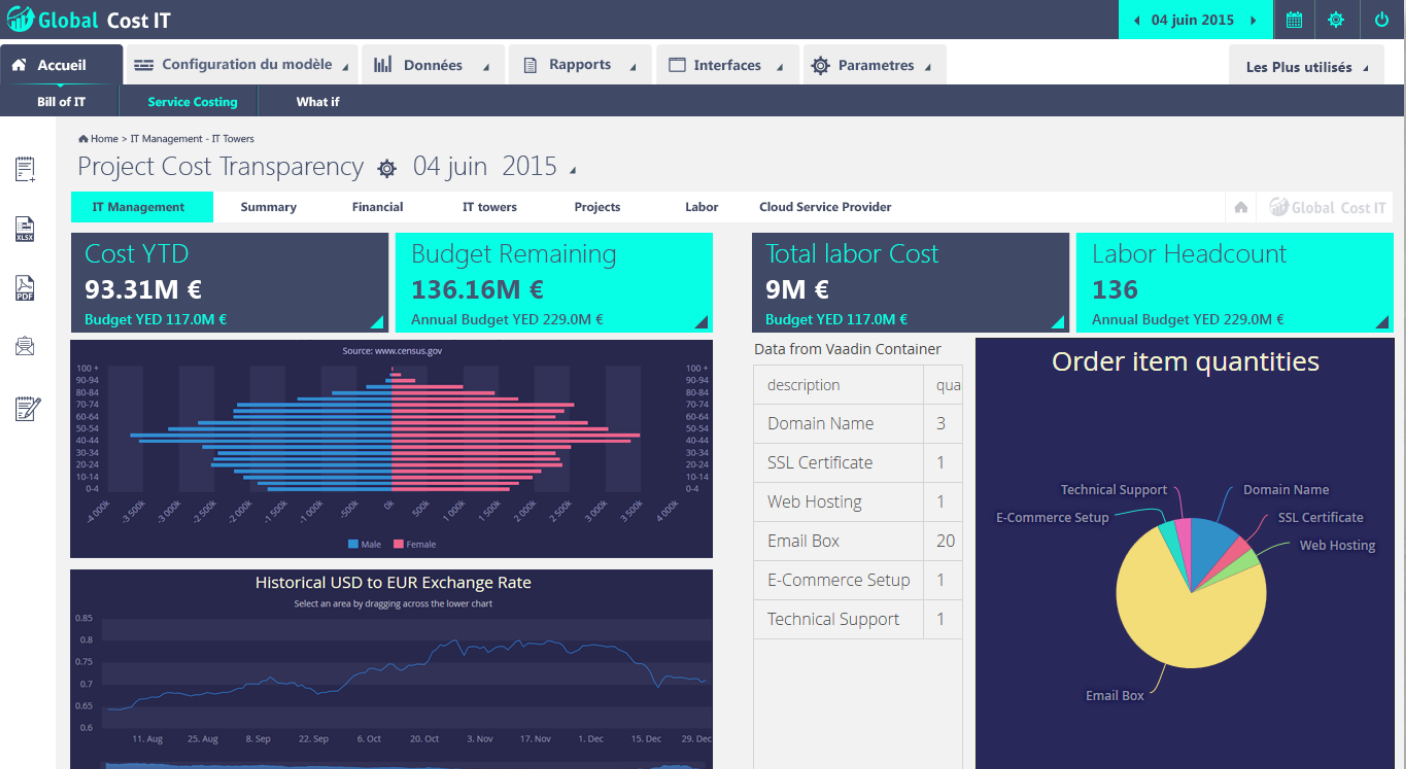Expand Cost YTD card corner triangle
Viewport: 1406px width, 769px height.
pos(377,322)
